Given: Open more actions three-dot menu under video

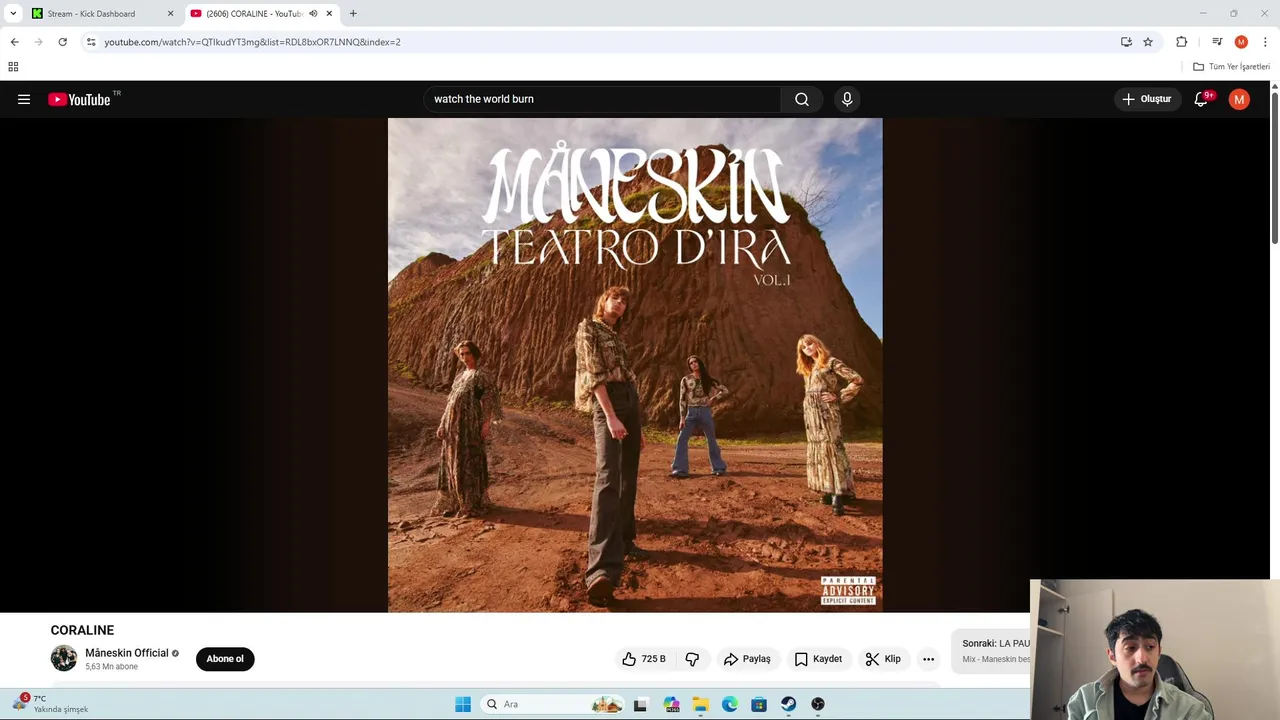Looking at the screenshot, I should pos(928,659).
